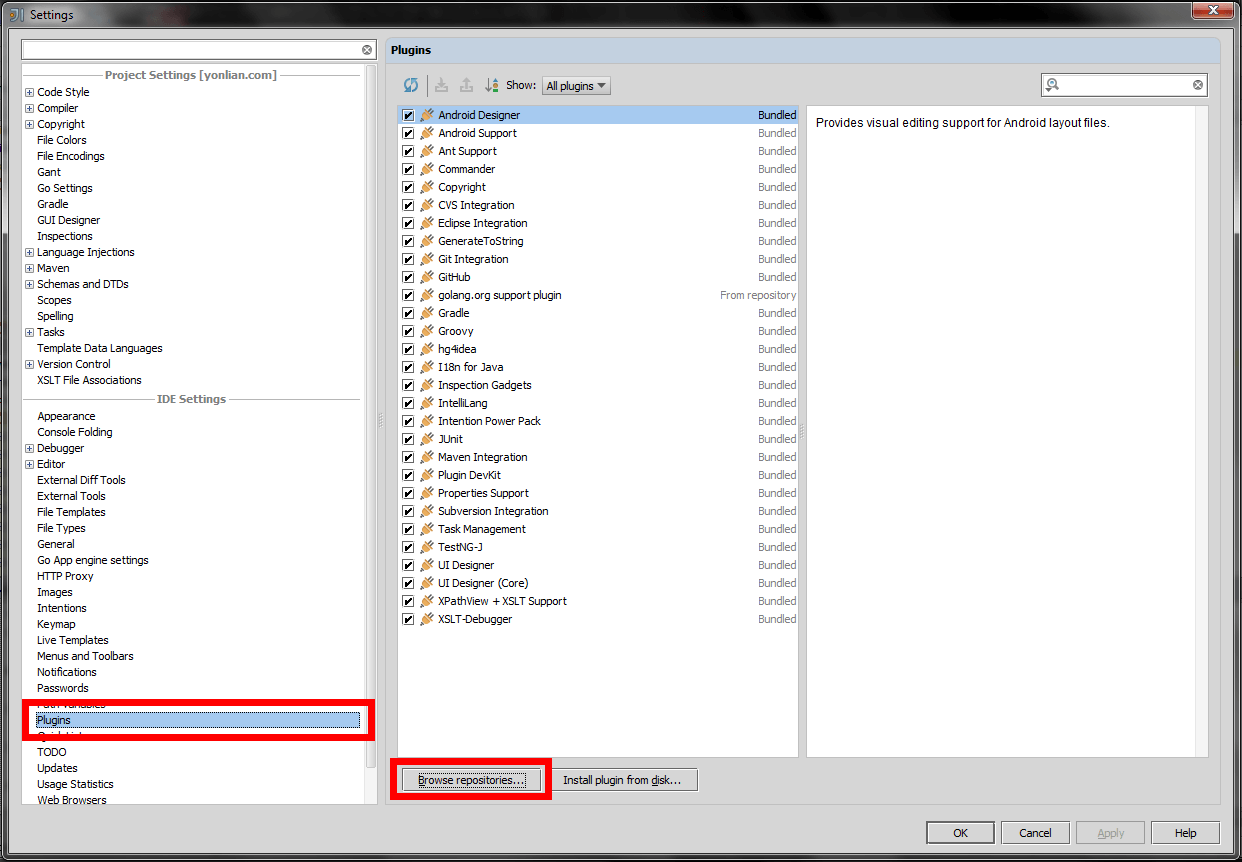Click Install plugin from disk button
This screenshot has width=1242, height=862.
(x=622, y=780)
